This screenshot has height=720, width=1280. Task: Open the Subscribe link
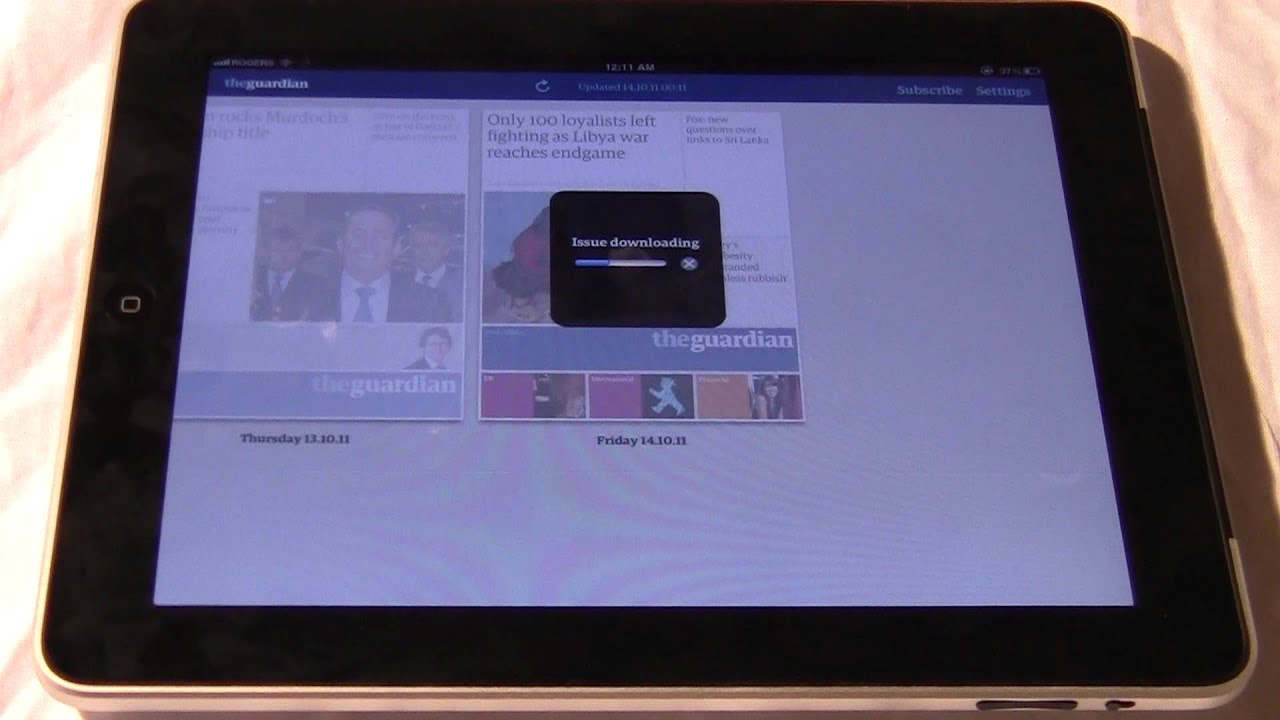pos(929,90)
